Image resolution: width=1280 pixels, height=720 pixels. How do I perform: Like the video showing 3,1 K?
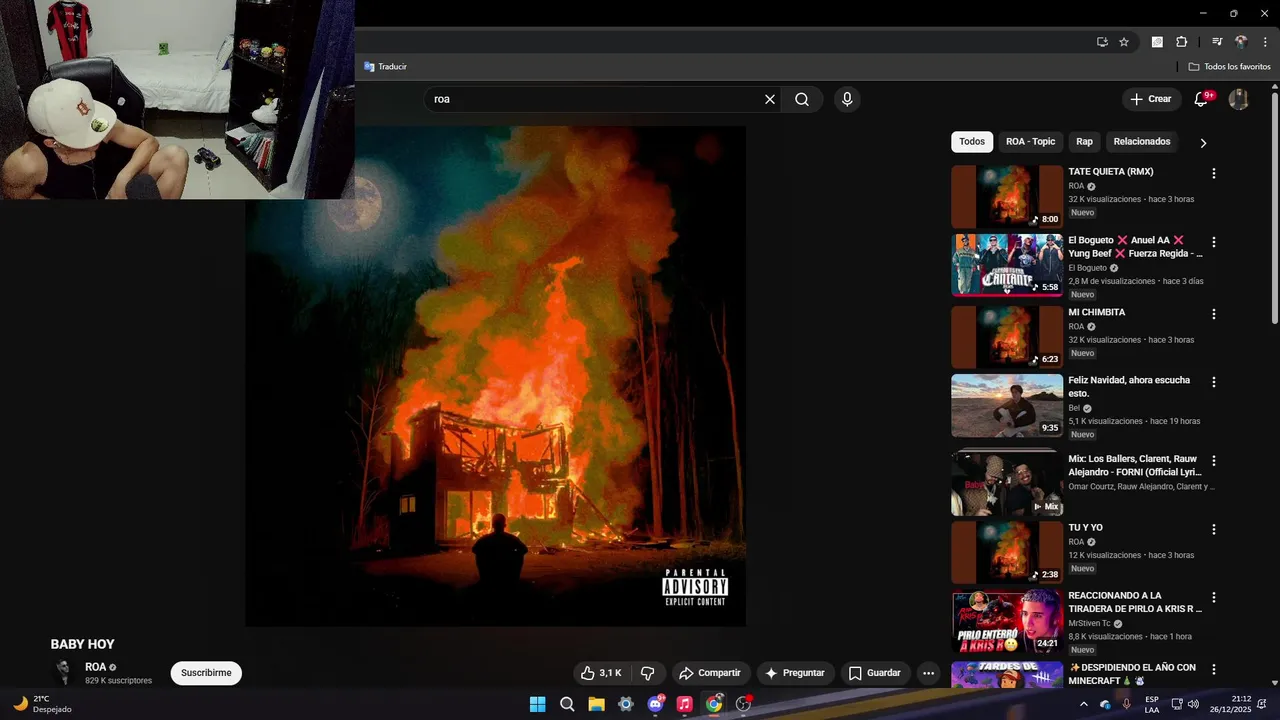point(601,673)
